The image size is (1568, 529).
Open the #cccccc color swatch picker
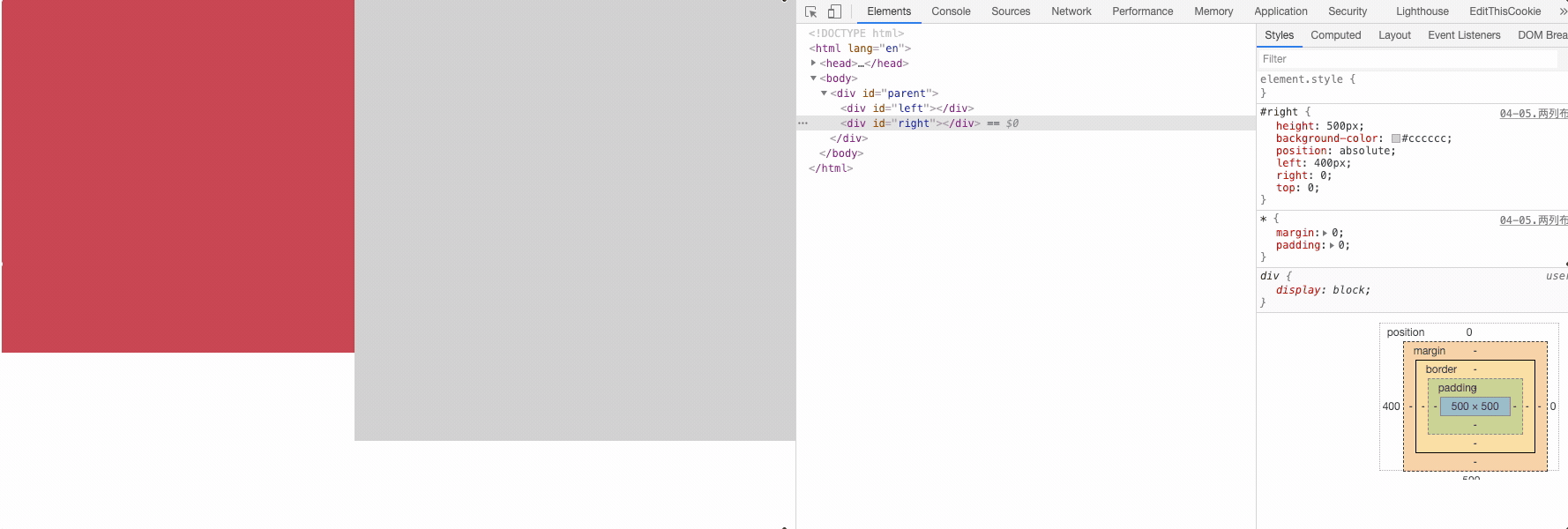(1396, 138)
